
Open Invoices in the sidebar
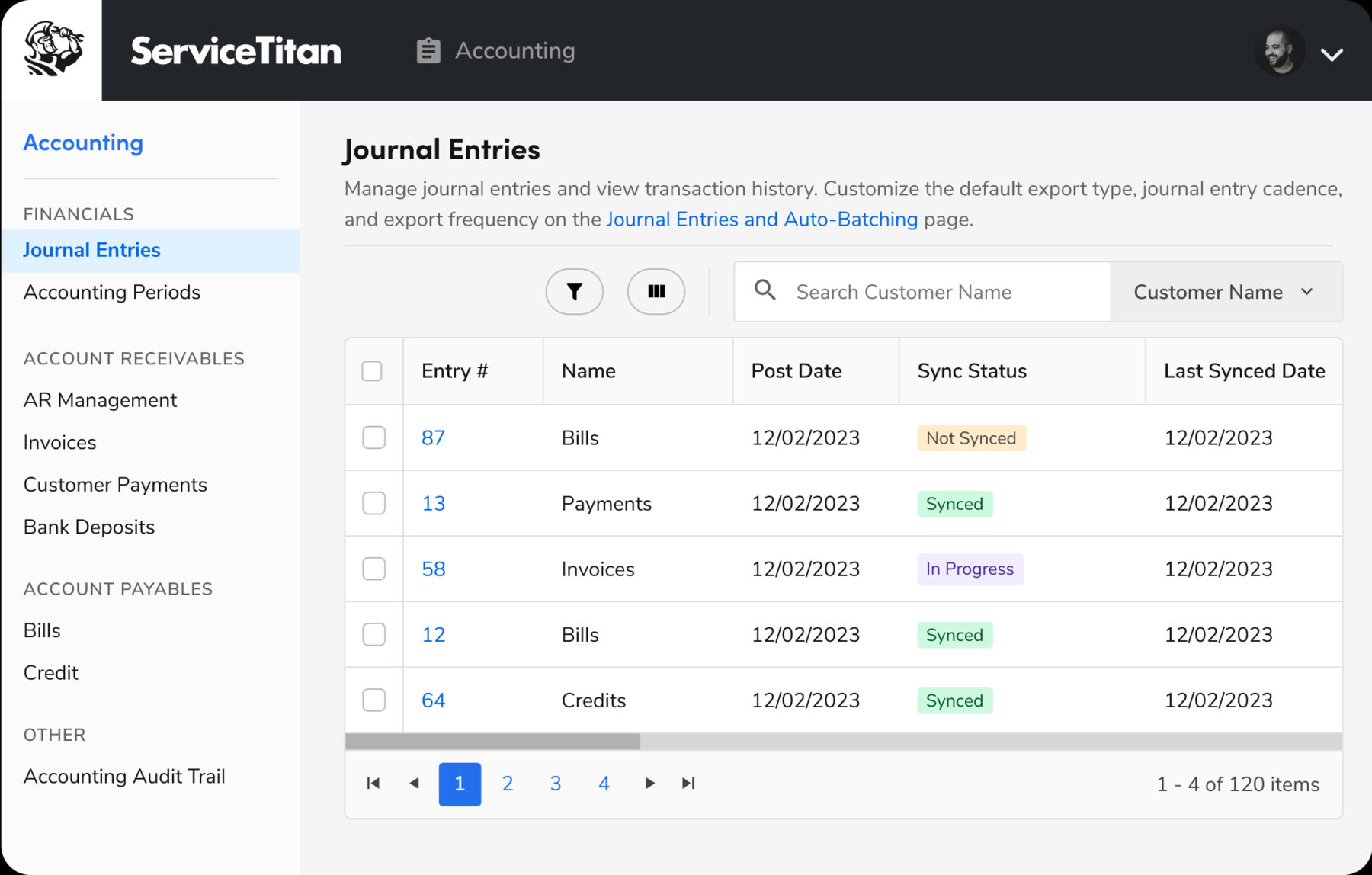click(59, 443)
